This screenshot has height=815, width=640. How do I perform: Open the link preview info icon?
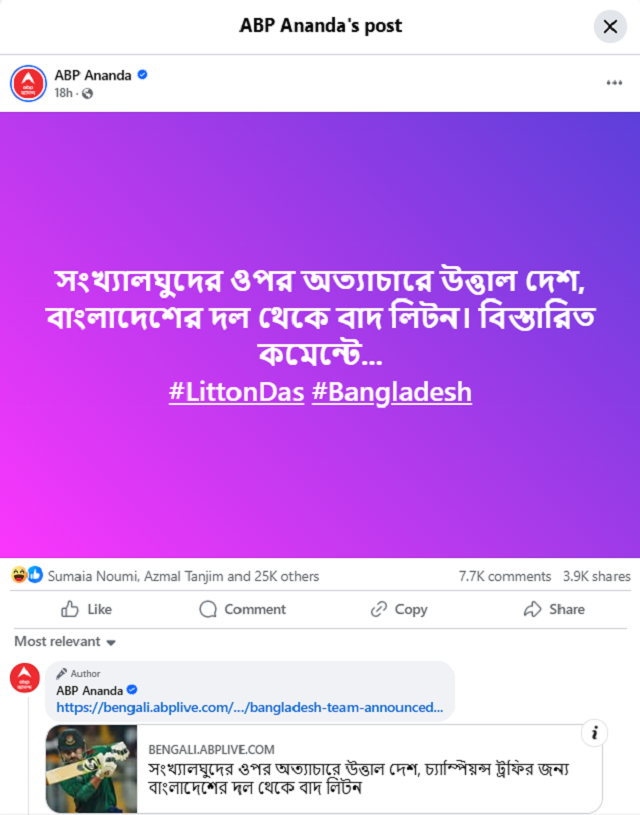[x=594, y=733]
